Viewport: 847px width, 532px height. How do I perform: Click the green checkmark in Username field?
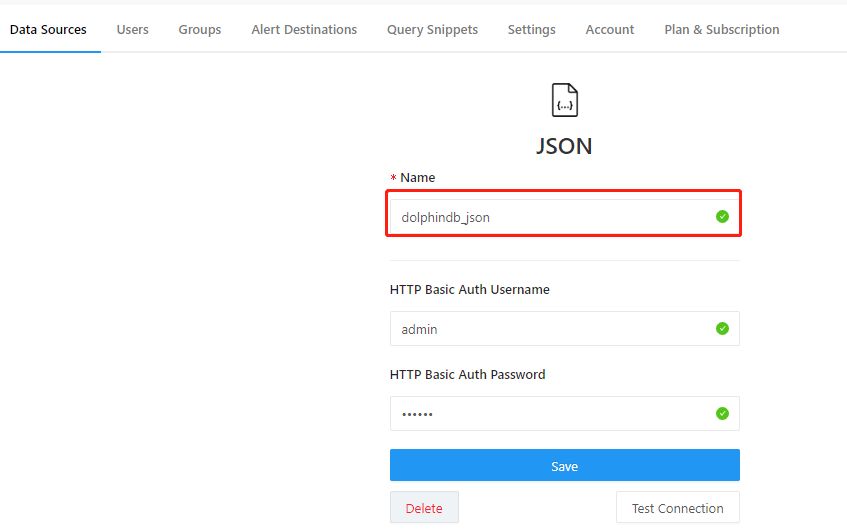[722, 328]
